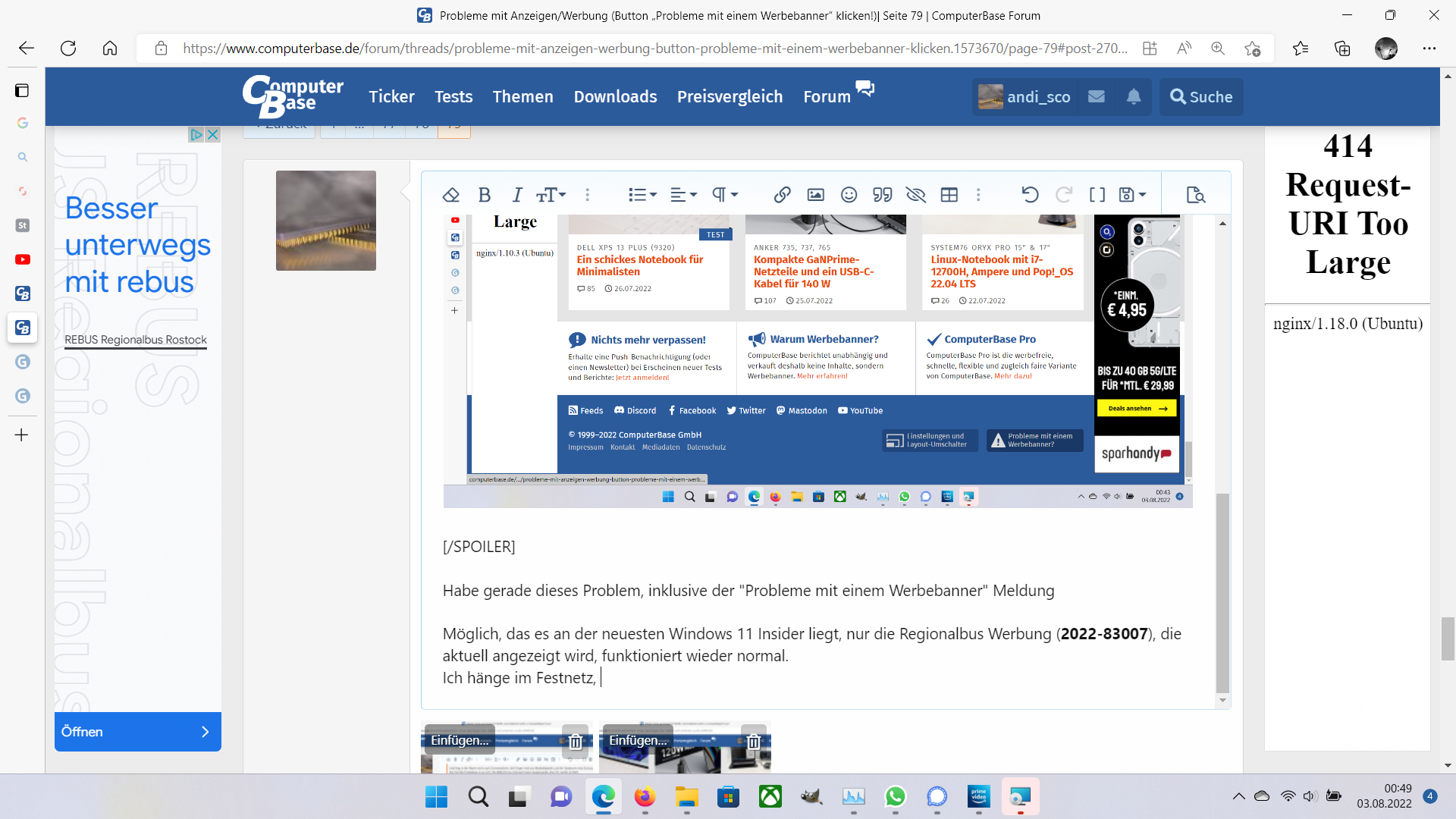Click the ComputerBase logo
Viewport: 1456px width, 819px height.
293,96
